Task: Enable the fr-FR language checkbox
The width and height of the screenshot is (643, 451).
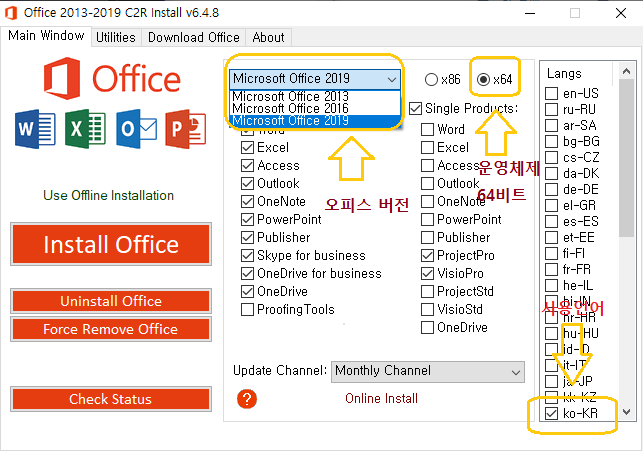Action: tap(552, 269)
